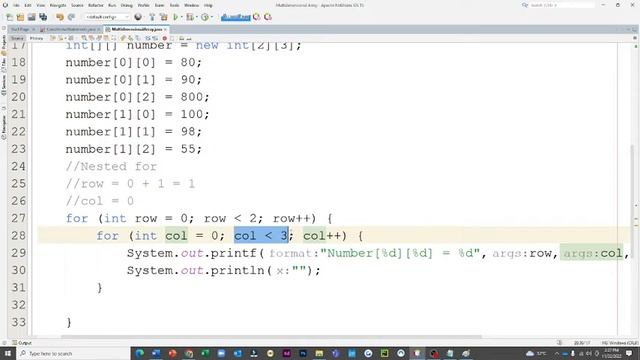
Task: Switch editor to History view
Action: tap(36, 38)
